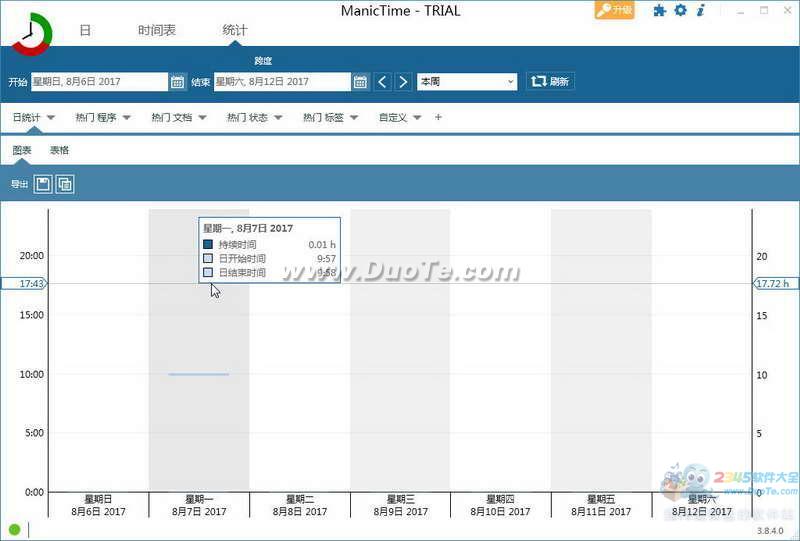Switch to the 时间表 tab
The width and height of the screenshot is (800, 541).
point(157,31)
